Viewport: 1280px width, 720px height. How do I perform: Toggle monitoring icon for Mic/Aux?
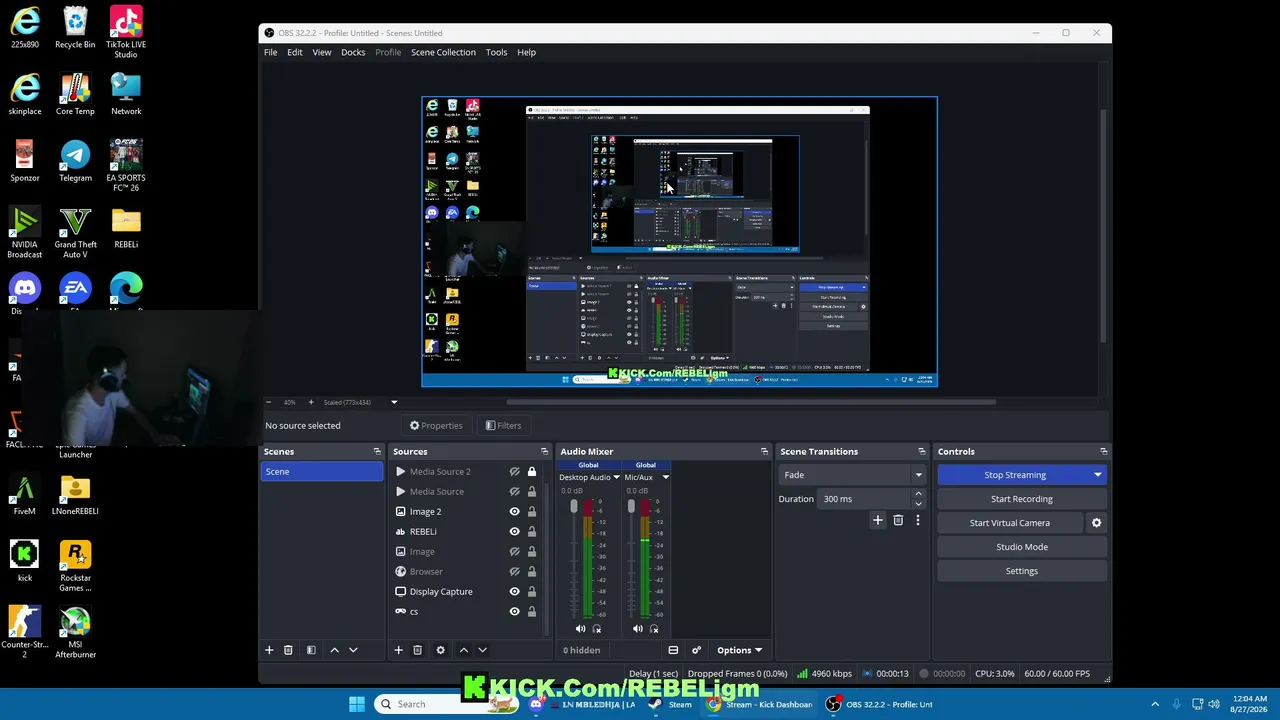point(655,629)
